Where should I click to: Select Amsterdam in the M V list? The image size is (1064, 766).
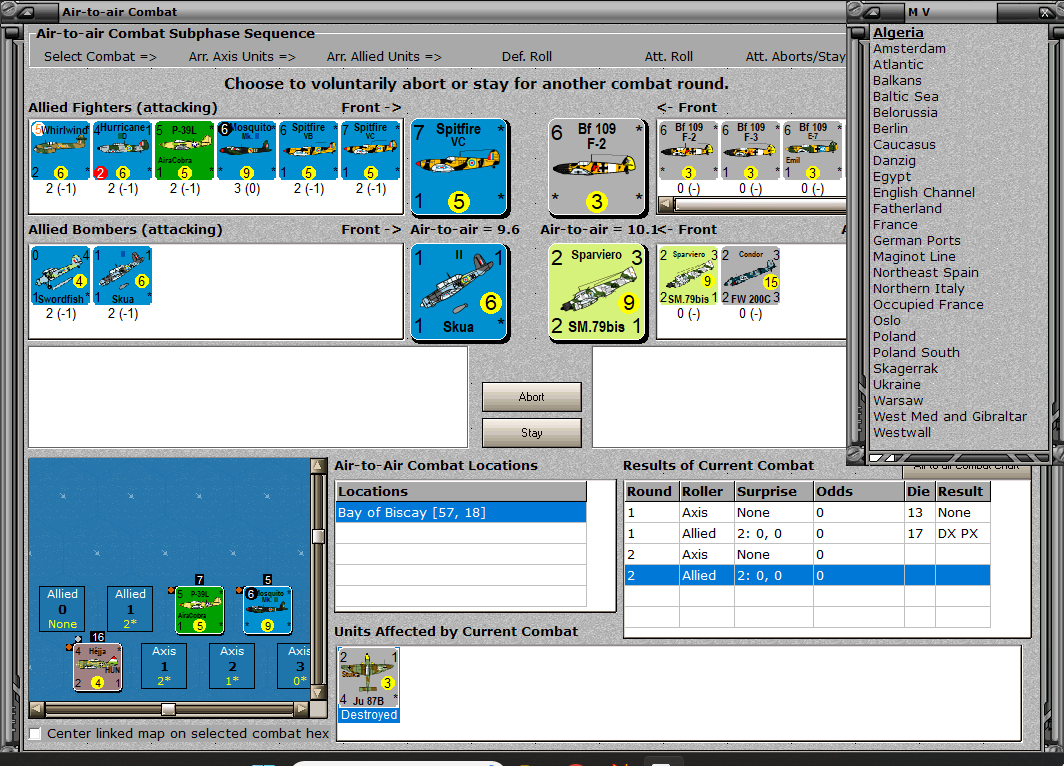[909, 48]
